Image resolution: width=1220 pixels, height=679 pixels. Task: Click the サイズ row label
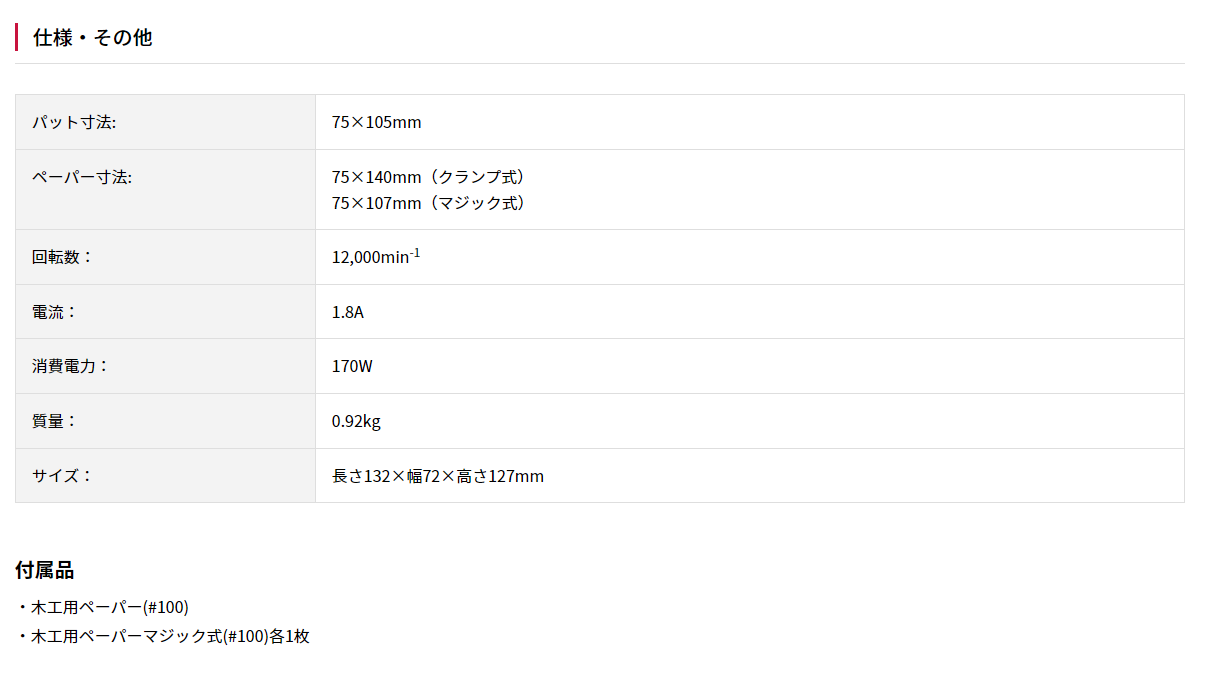pyautogui.click(x=62, y=476)
